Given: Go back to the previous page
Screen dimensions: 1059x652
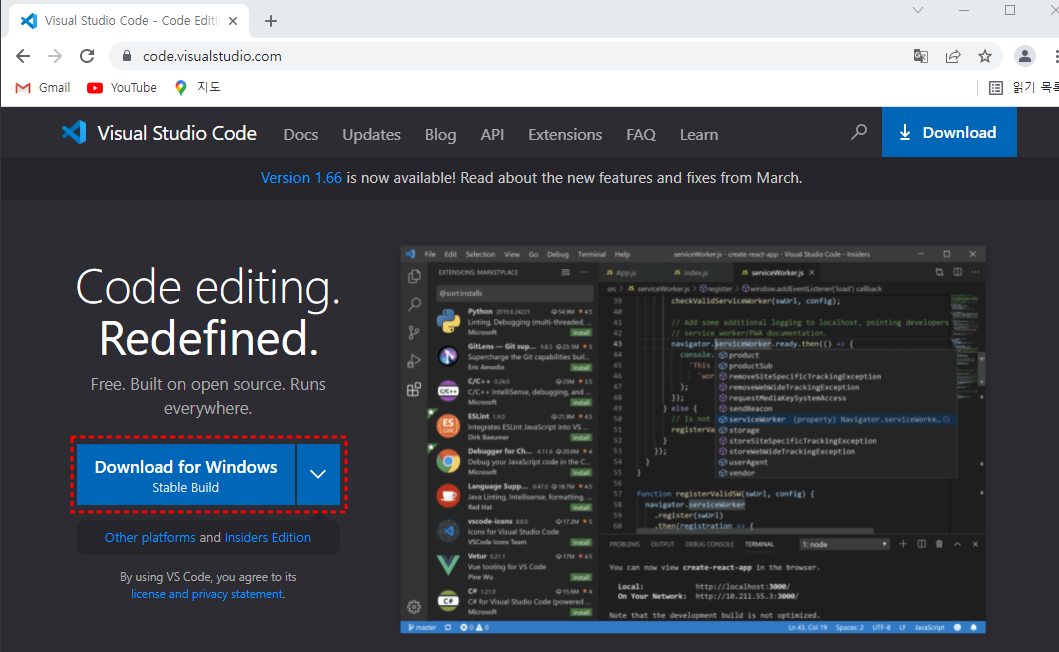Looking at the screenshot, I should [x=23, y=56].
